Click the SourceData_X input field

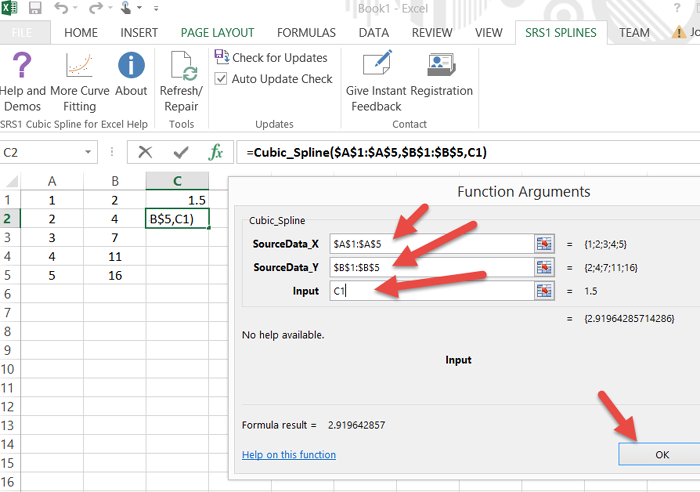432,244
